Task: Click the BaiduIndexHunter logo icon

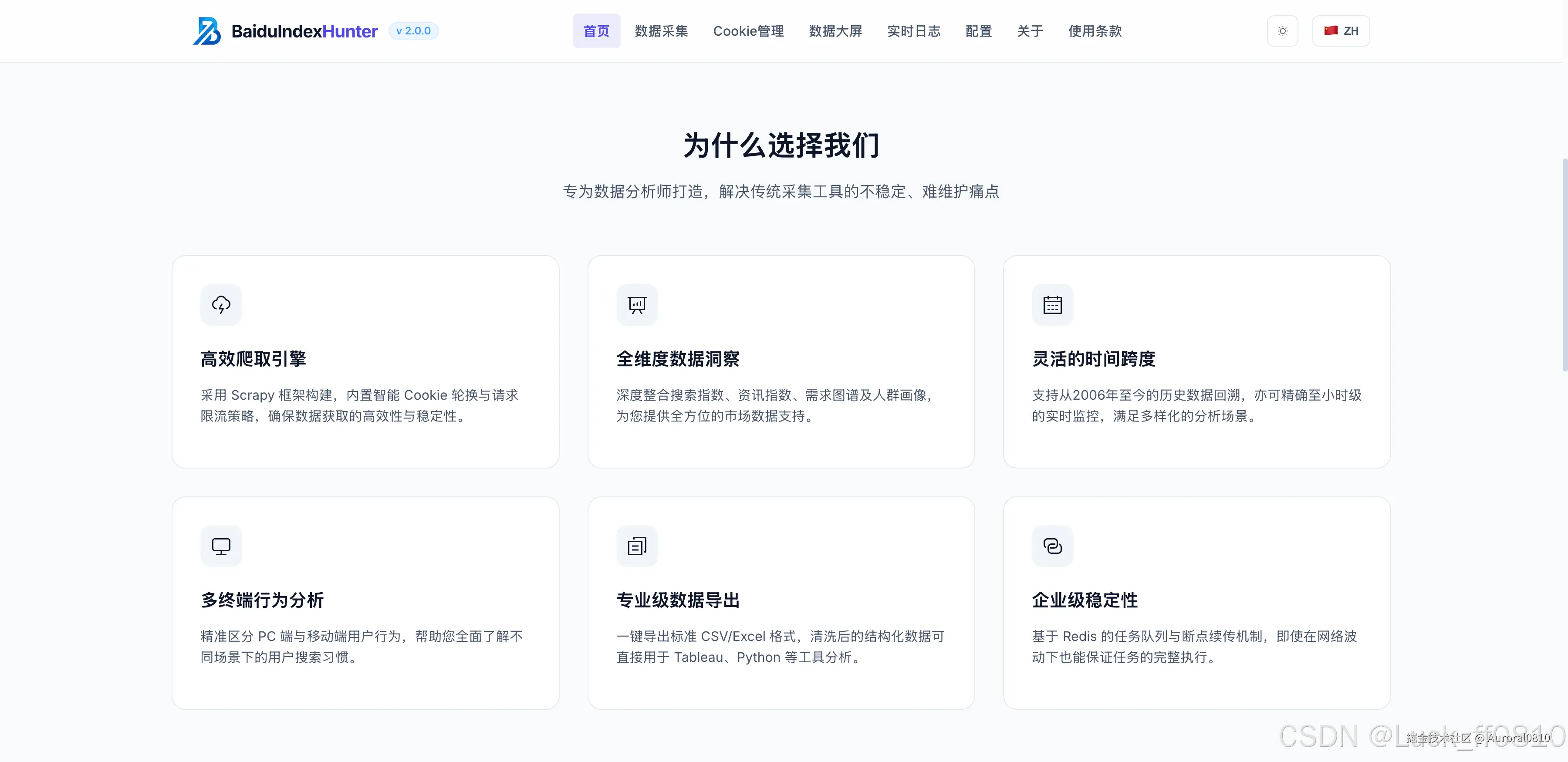Action: 208,30
